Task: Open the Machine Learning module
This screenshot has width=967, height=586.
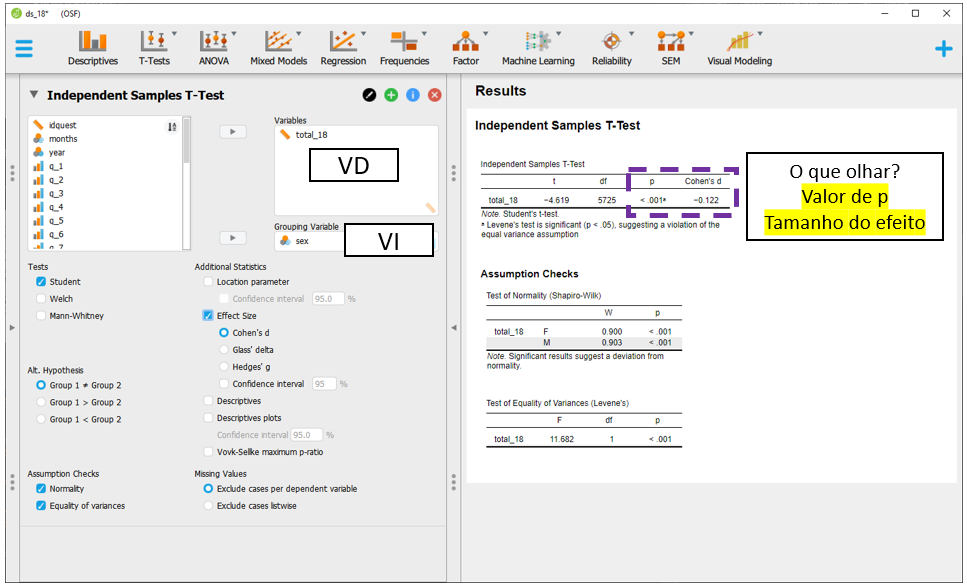Action: click(538, 49)
